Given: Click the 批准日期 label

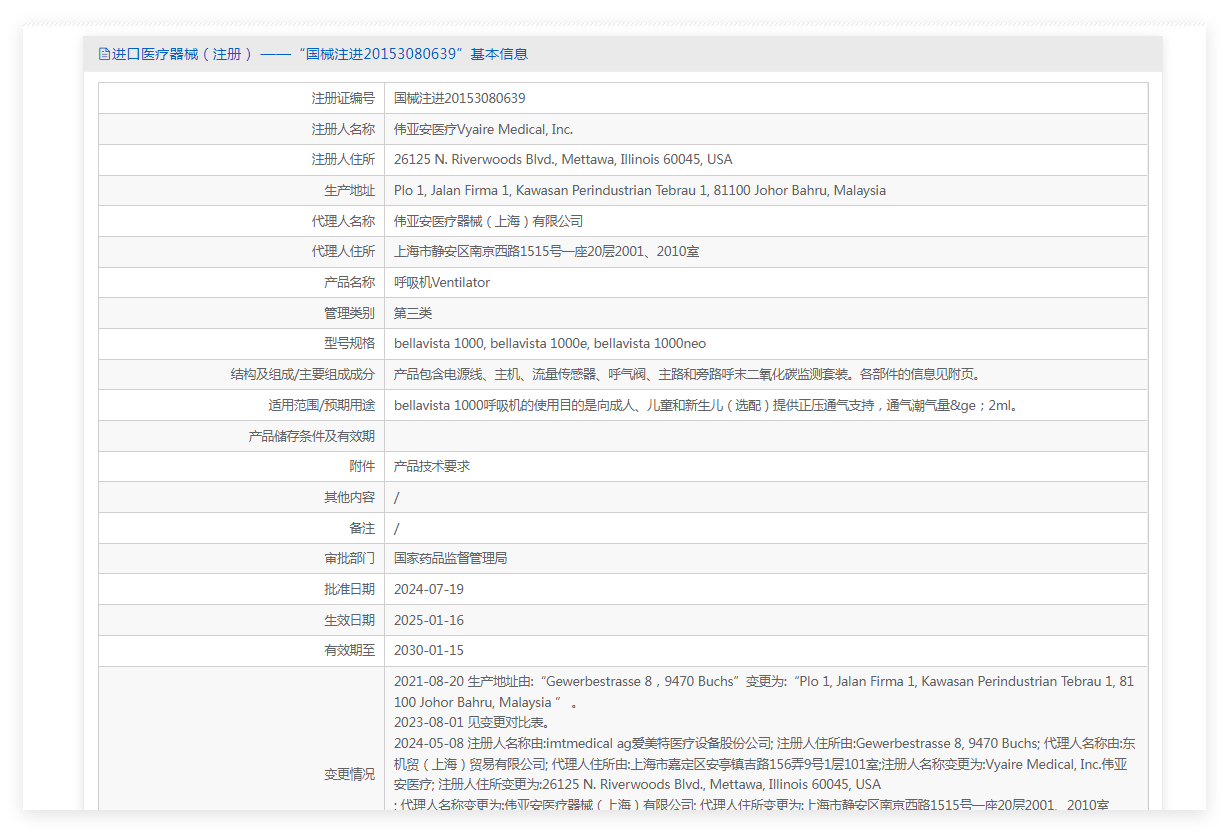Looking at the screenshot, I should [349, 590].
